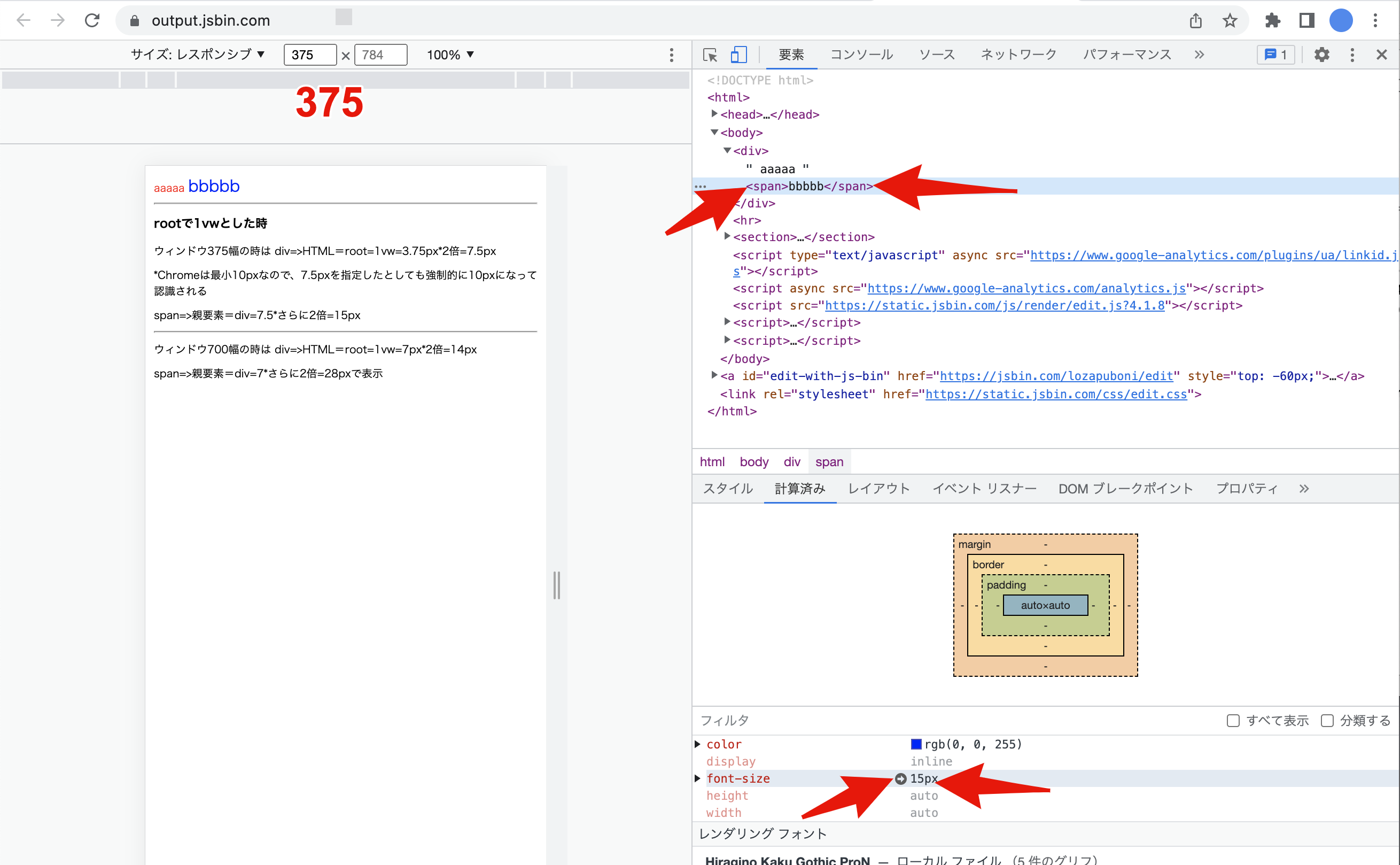1400x865 pixels.
Task: Grab the viewport resize handle
Action: coord(557,585)
